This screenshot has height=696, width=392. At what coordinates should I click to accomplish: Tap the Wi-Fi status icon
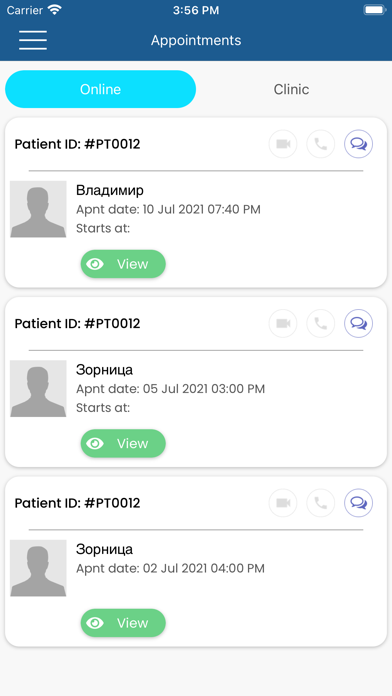55,10
